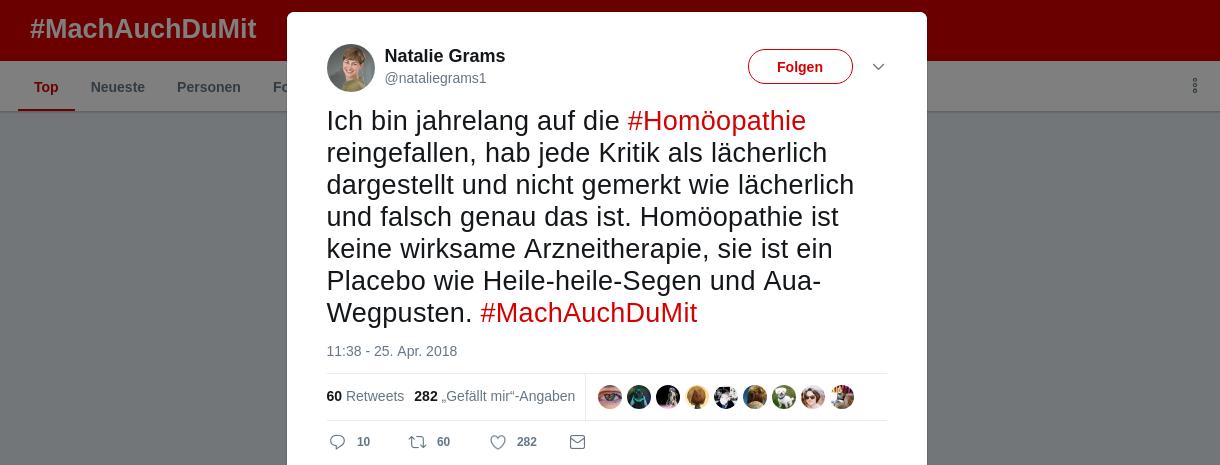The height and width of the screenshot is (465, 1220).
Task: View the list of 60 Retweets
Action: [x=365, y=396]
